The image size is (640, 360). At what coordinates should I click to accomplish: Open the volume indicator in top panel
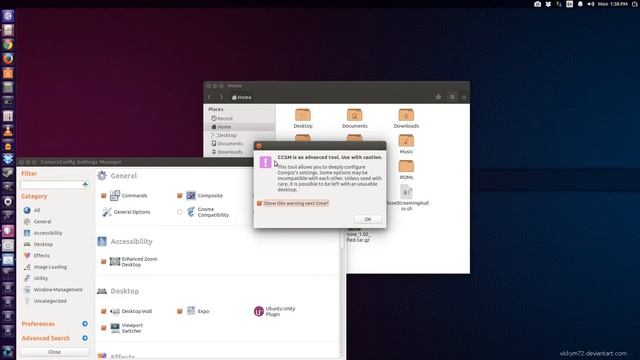591,4
